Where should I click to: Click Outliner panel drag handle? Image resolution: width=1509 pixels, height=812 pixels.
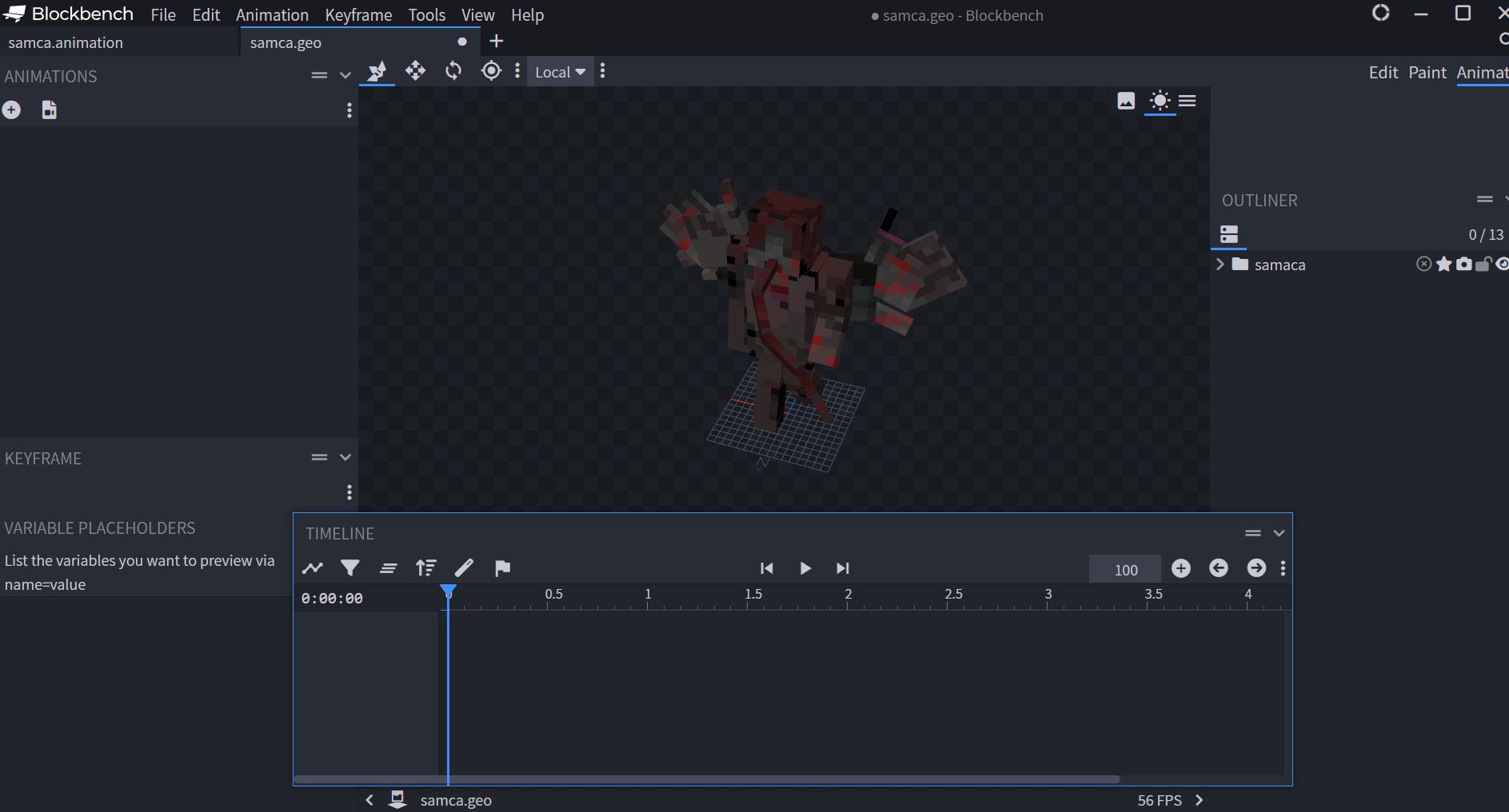click(x=1485, y=199)
